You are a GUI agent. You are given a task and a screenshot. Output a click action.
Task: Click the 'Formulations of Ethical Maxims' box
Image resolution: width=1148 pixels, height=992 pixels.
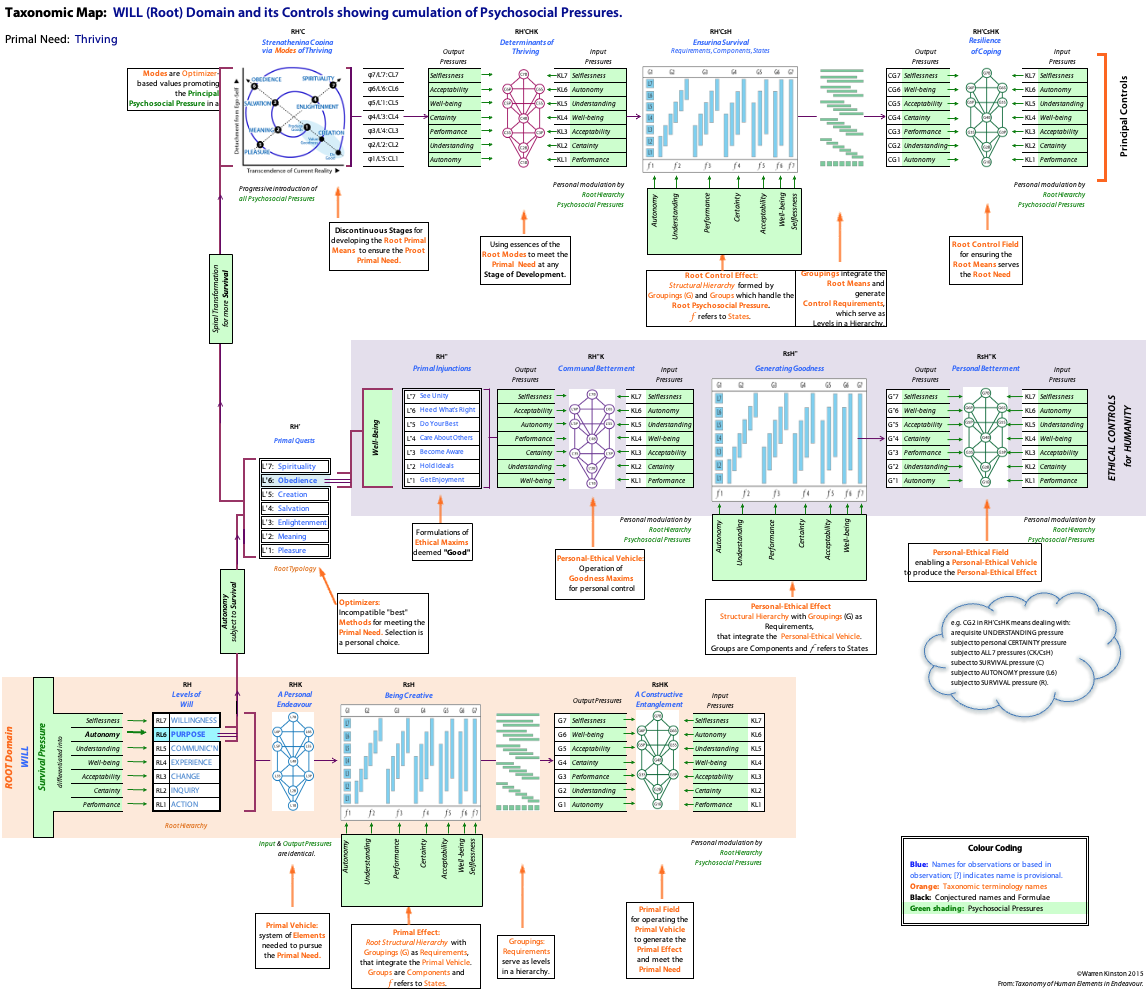pyautogui.click(x=441, y=542)
